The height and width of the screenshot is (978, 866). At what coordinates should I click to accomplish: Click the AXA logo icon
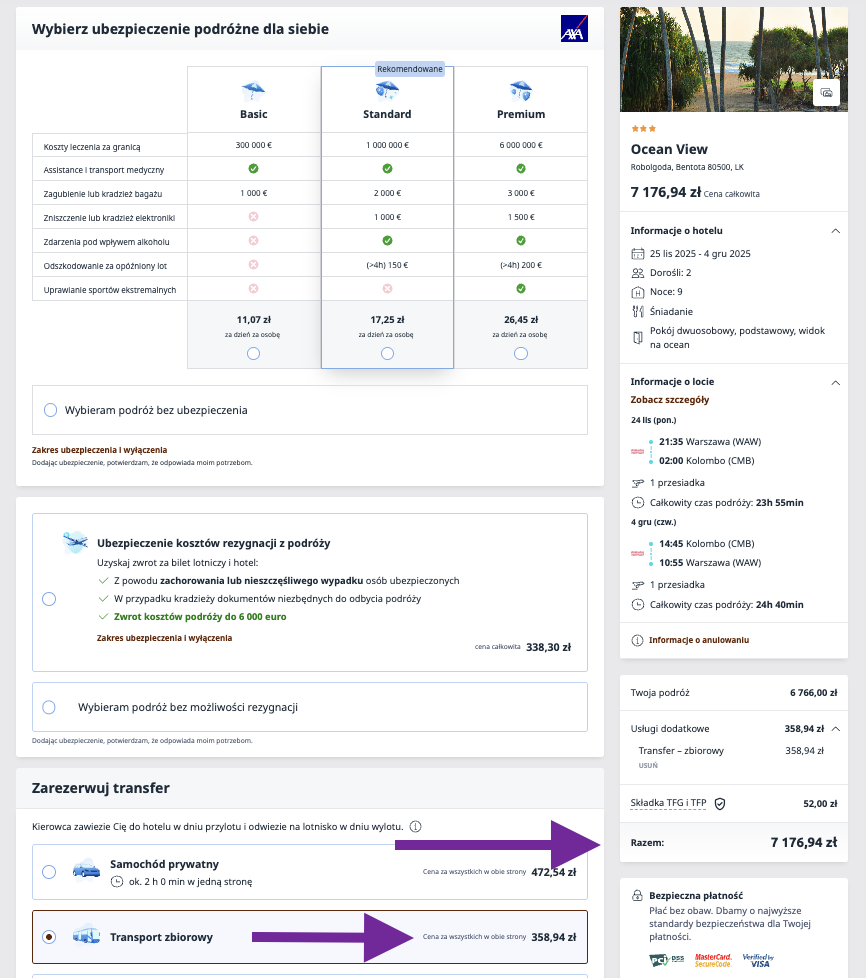point(572,28)
